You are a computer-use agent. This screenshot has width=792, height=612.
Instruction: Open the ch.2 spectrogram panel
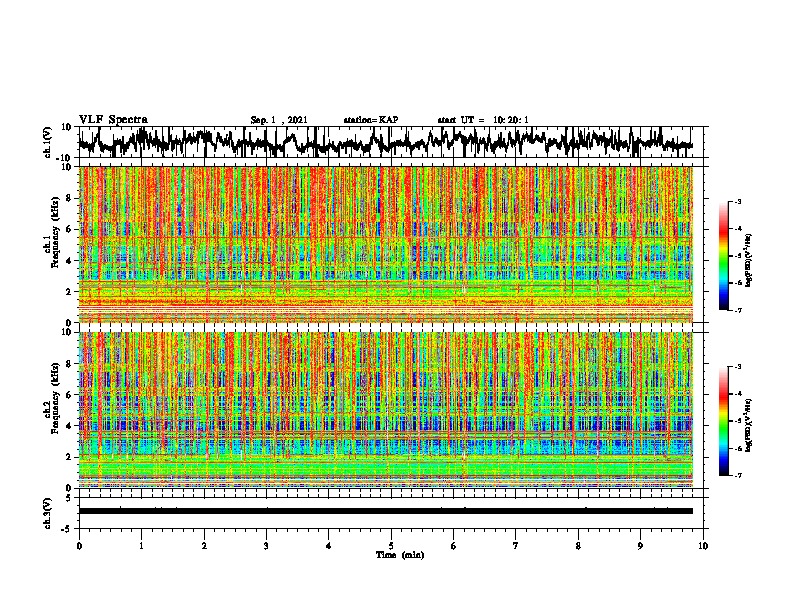(x=385, y=410)
